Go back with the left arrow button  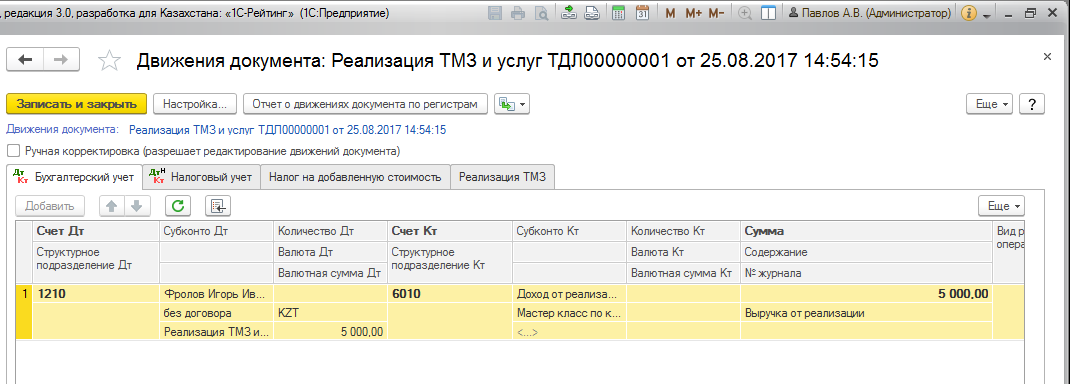[25, 60]
